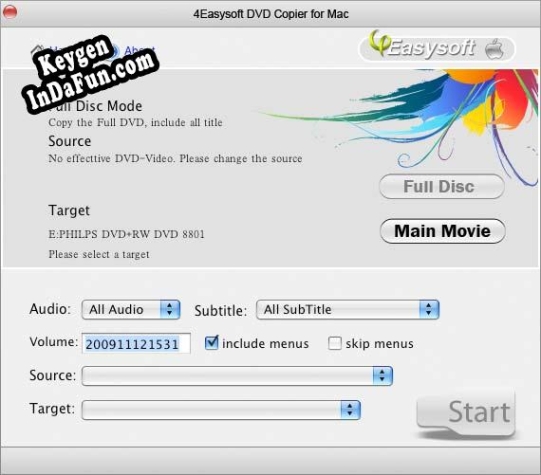The height and width of the screenshot is (475, 541).
Task: Enable the skip menus checkbox
Action: pos(335,343)
